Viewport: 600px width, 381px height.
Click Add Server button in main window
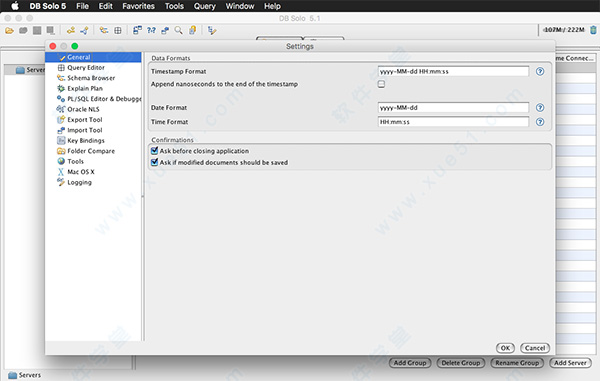pyautogui.click(x=570, y=363)
